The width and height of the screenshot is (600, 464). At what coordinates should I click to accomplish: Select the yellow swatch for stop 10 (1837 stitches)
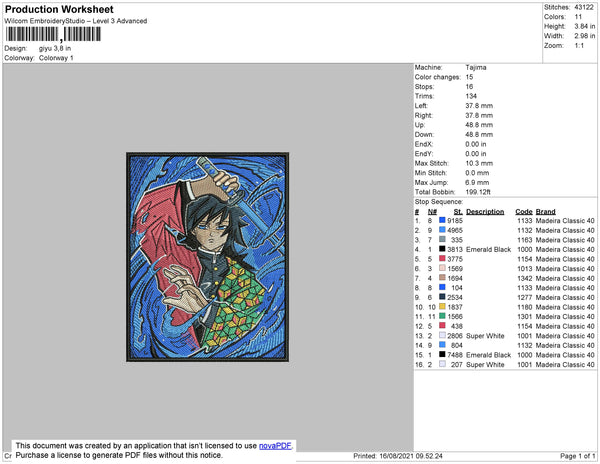coord(442,306)
